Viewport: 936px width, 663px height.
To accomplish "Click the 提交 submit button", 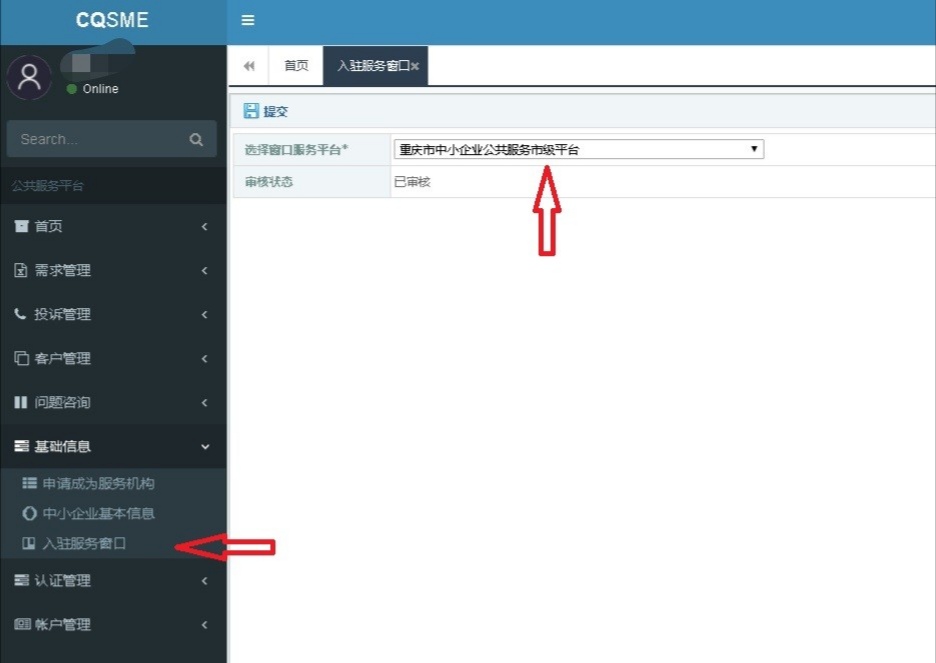I will (266, 111).
